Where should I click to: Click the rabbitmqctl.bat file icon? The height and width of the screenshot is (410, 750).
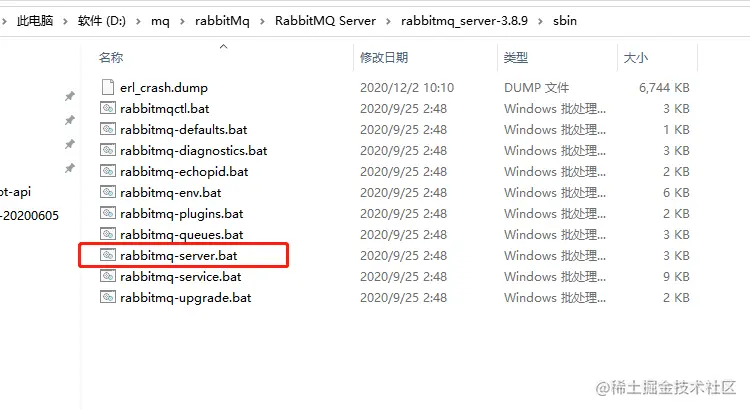[x=108, y=108]
